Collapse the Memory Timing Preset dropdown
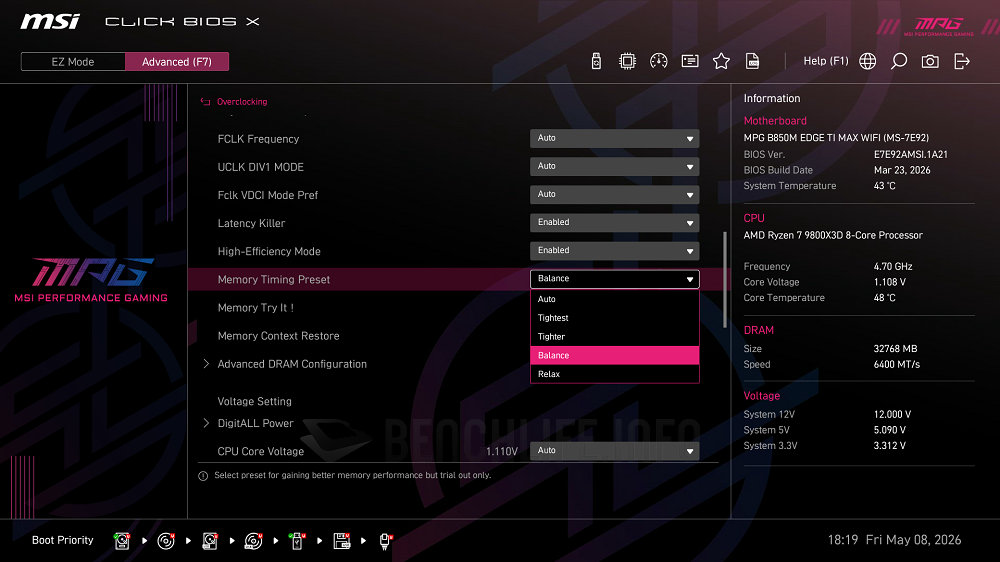The height and width of the screenshot is (562, 1000). click(614, 279)
